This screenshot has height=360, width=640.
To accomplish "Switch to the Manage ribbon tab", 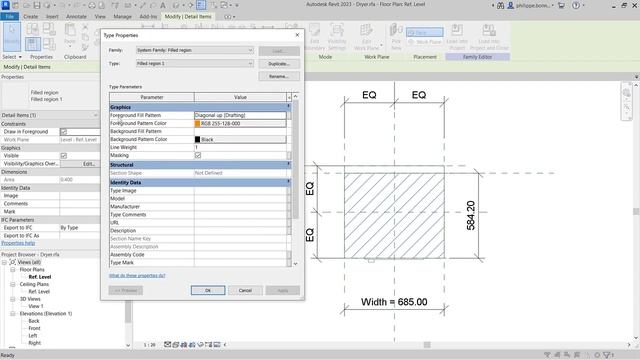I will 122,17.
